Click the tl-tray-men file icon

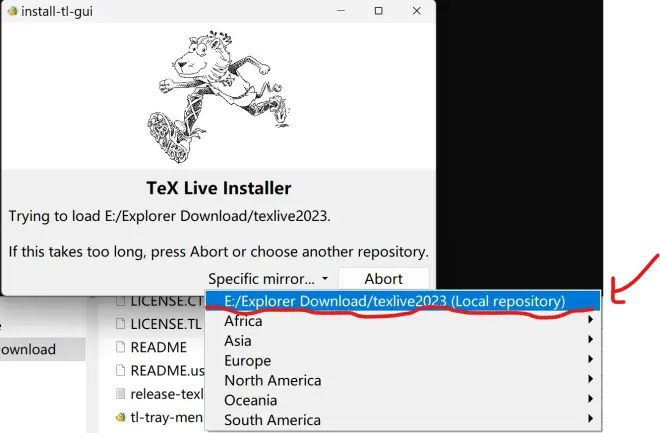120,417
